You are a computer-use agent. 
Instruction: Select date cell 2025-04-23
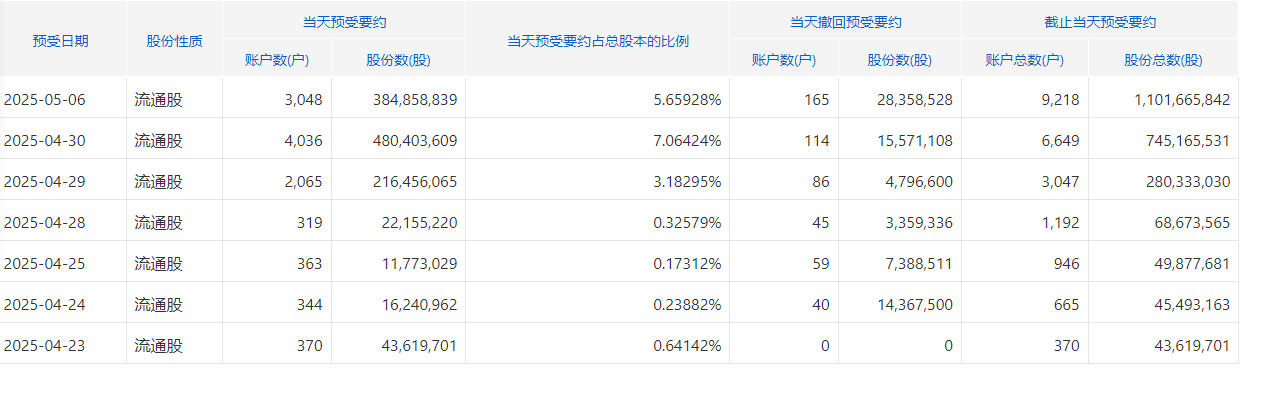pyautogui.click(x=45, y=345)
